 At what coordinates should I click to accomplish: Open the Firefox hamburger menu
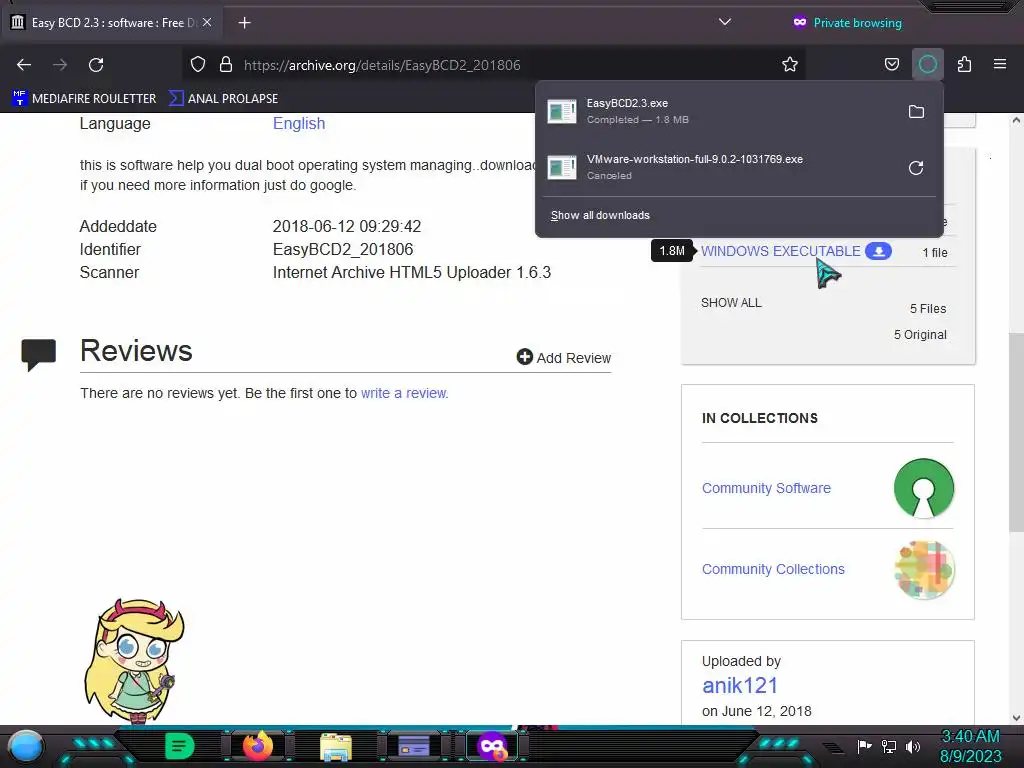[x=1000, y=65]
